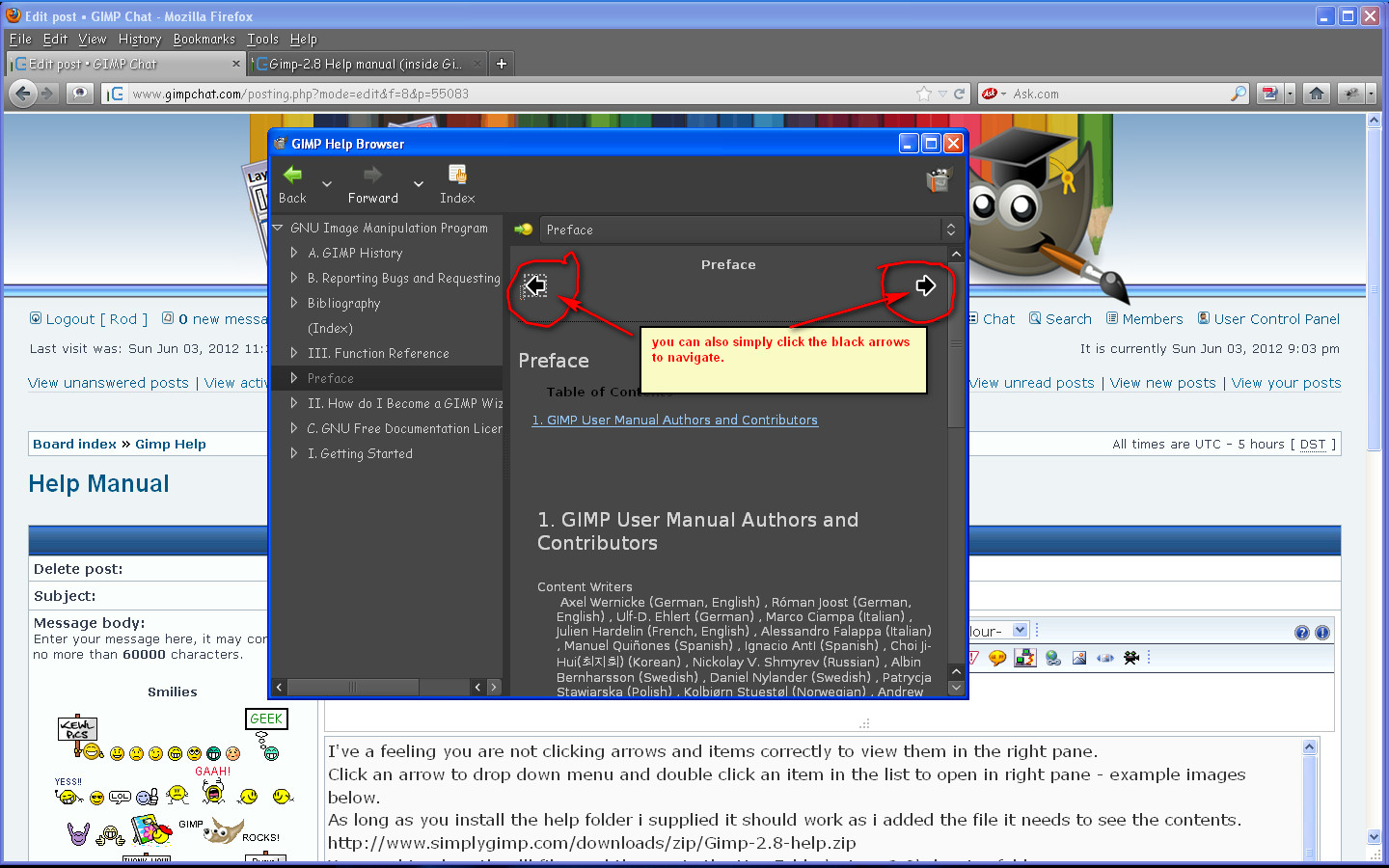
Task: Click Firefox forward navigation button
Action: point(47,94)
